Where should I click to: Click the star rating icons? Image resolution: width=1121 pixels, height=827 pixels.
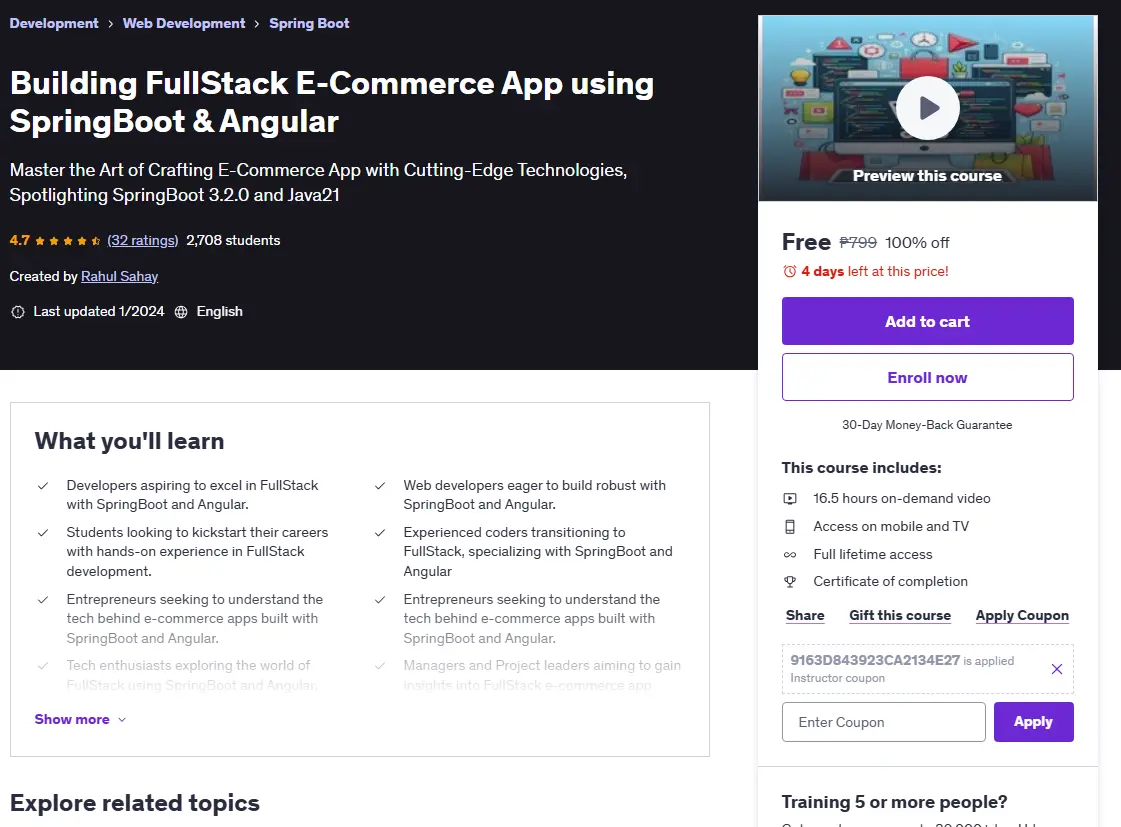point(67,241)
